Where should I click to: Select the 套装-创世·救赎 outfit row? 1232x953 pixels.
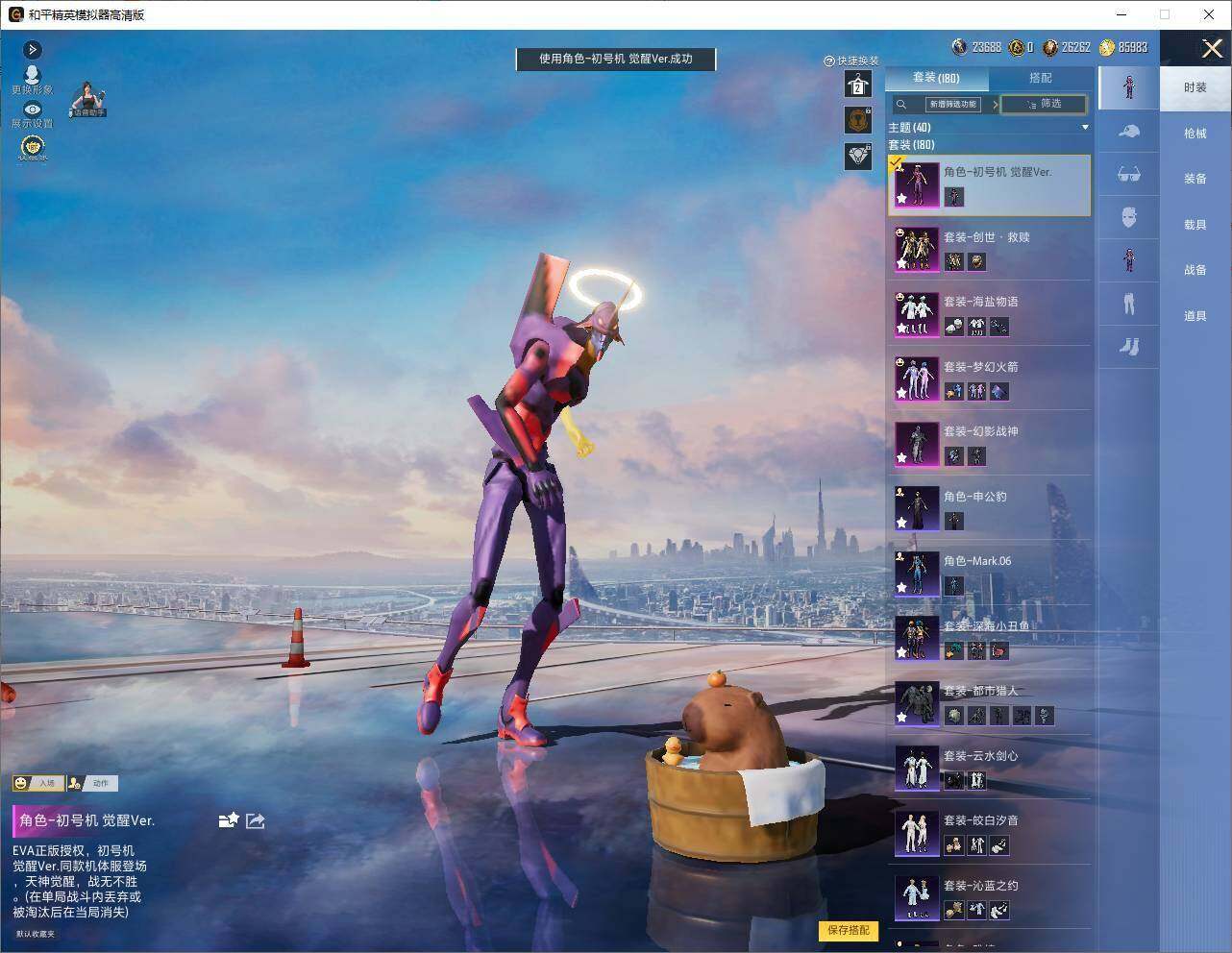[x=990, y=249]
